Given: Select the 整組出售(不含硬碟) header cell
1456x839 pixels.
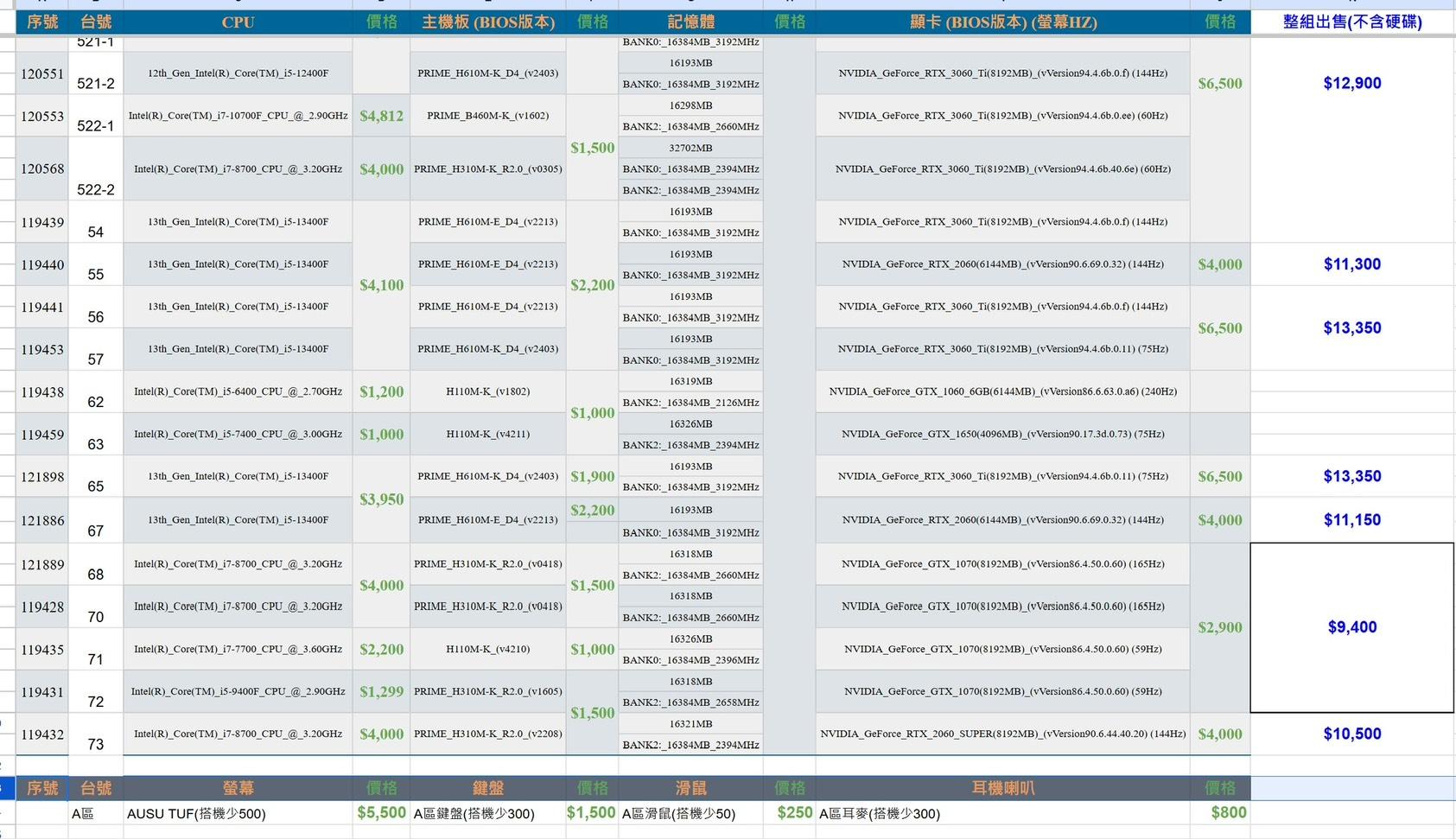Looking at the screenshot, I should (1352, 22).
